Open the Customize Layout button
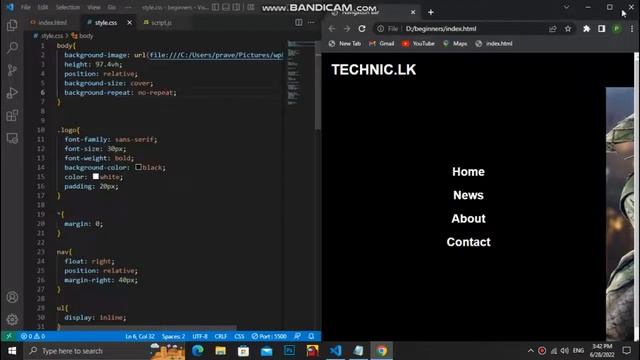Viewport: 640px width, 360px height. (x=251, y=7)
